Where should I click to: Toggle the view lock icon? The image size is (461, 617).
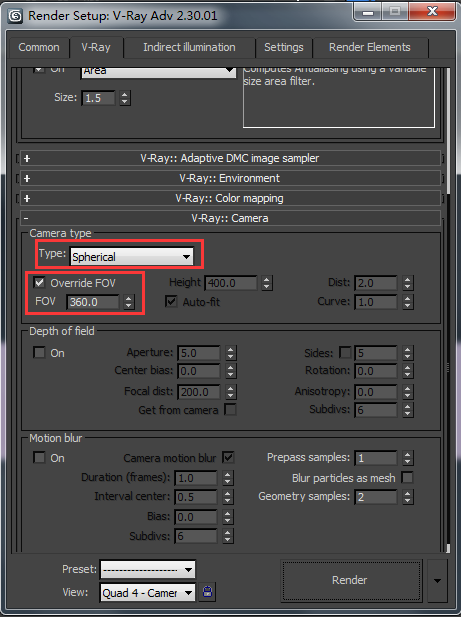click(x=208, y=592)
